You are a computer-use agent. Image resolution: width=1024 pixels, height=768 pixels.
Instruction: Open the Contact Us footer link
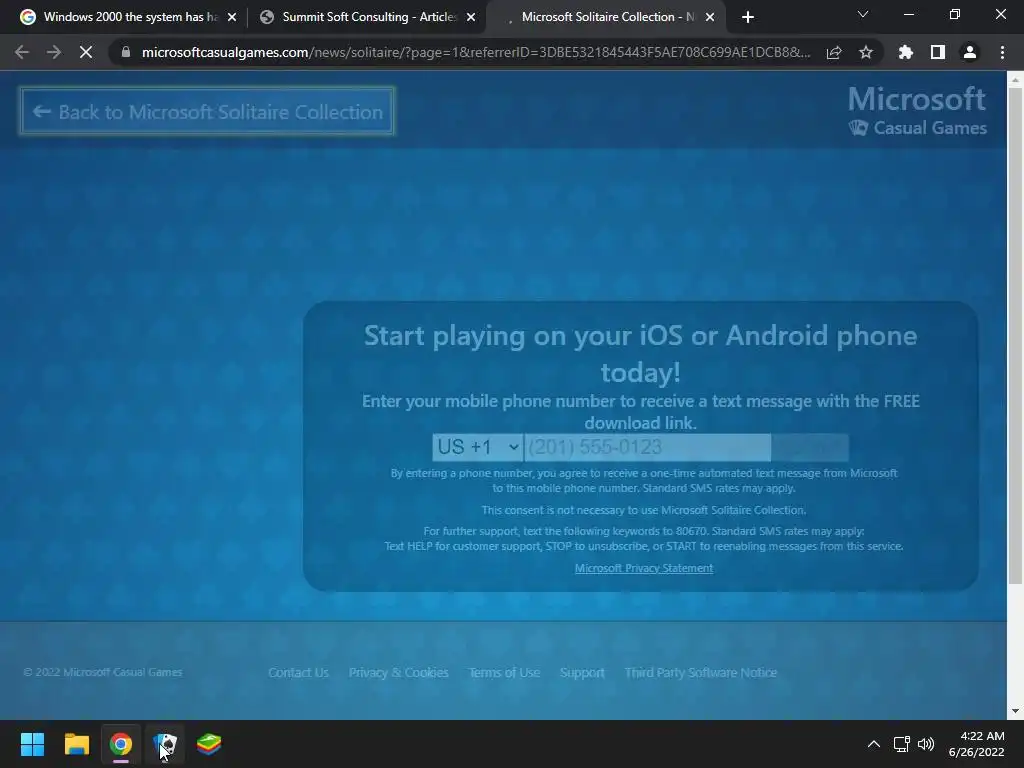298,672
